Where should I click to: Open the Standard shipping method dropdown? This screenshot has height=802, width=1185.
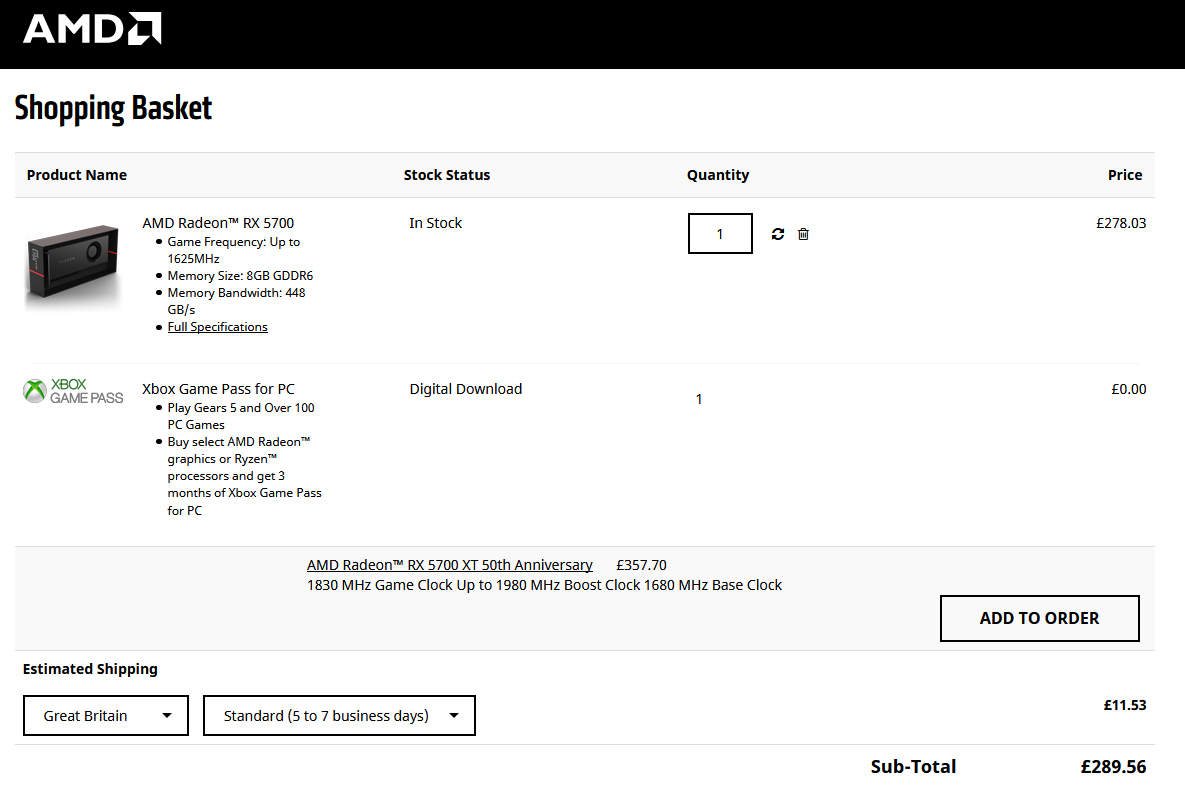339,716
